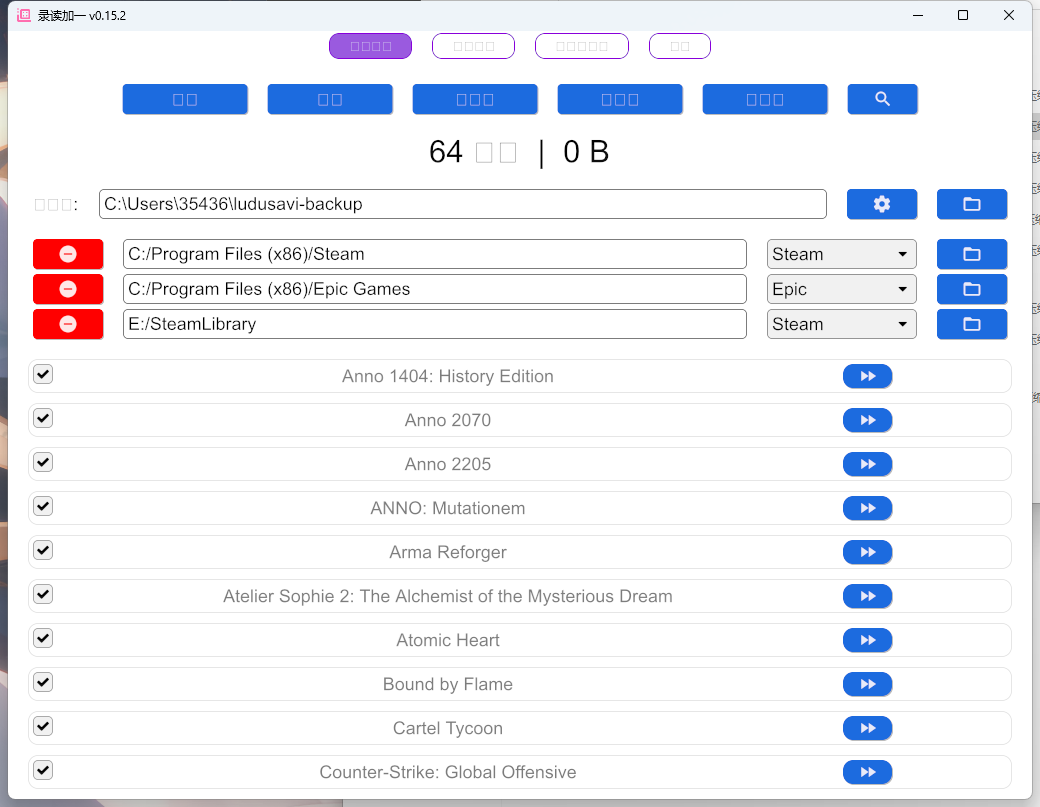Viewport: 1040px width, 807px height.
Task: Click fast-forward button for Bound by Flame
Action: tap(868, 684)
